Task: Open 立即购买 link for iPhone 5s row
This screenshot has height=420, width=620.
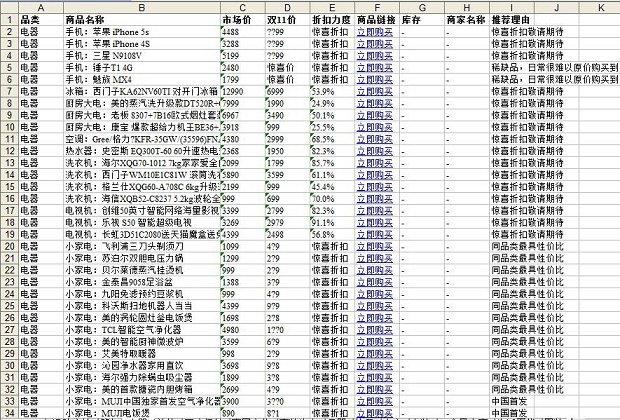Action: pyautogui.click(x=374, y=32)
